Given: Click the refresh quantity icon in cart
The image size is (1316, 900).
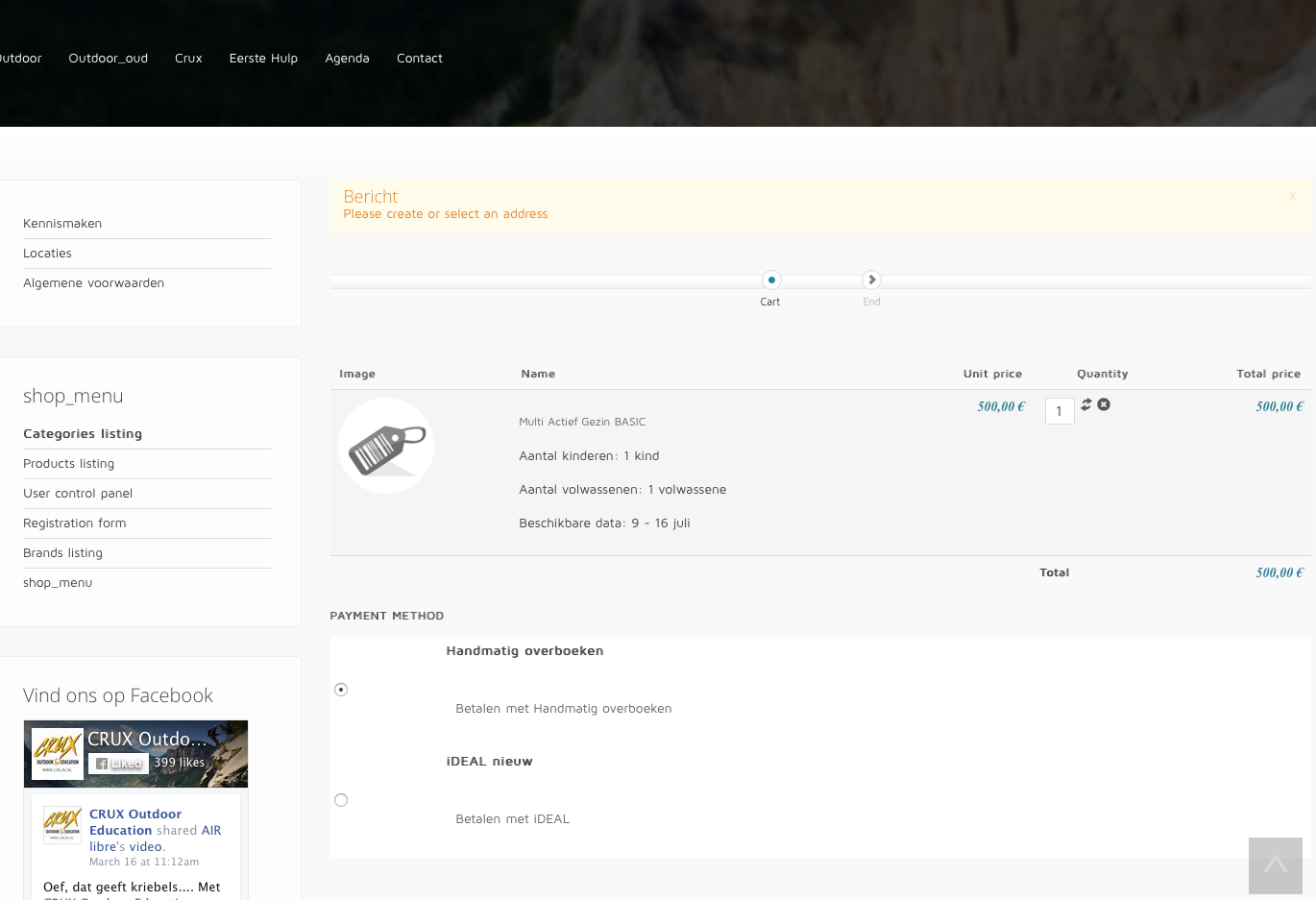Looking at the screenshot, I should pyautogui.click(x=1086, y=404).
